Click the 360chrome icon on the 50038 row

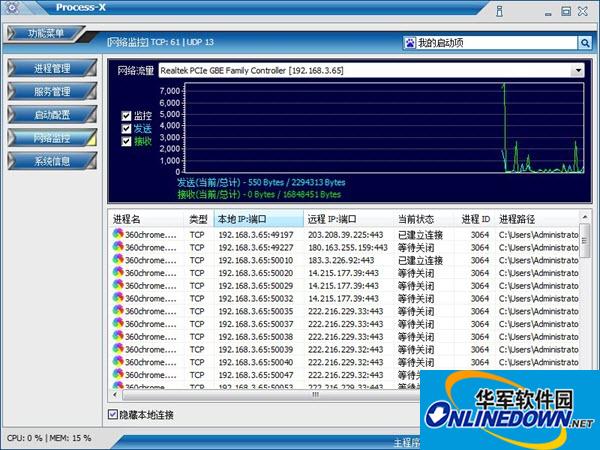(118, 336)
